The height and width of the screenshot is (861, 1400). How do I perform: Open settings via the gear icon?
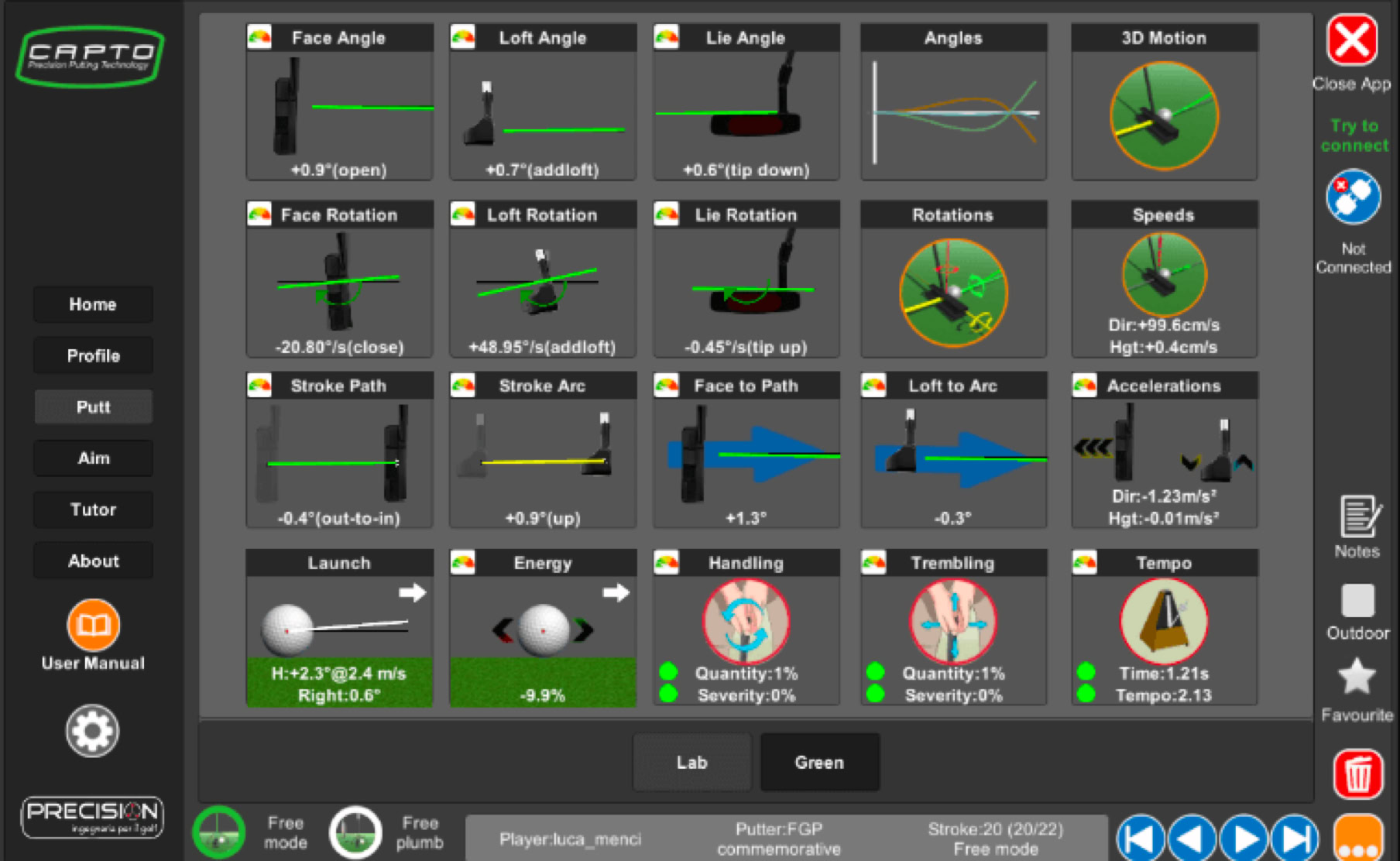(x=92, y=731)
